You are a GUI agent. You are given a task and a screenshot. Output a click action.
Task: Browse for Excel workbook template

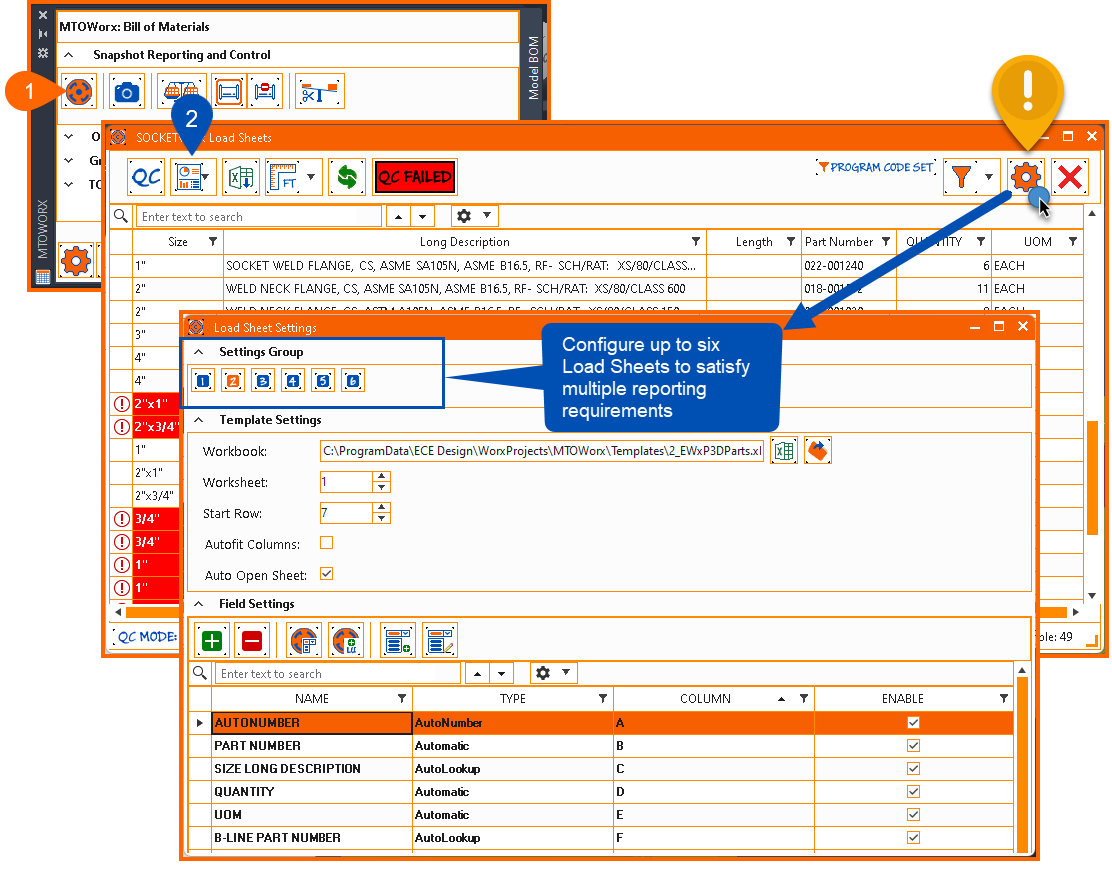(x=784, y=450)
